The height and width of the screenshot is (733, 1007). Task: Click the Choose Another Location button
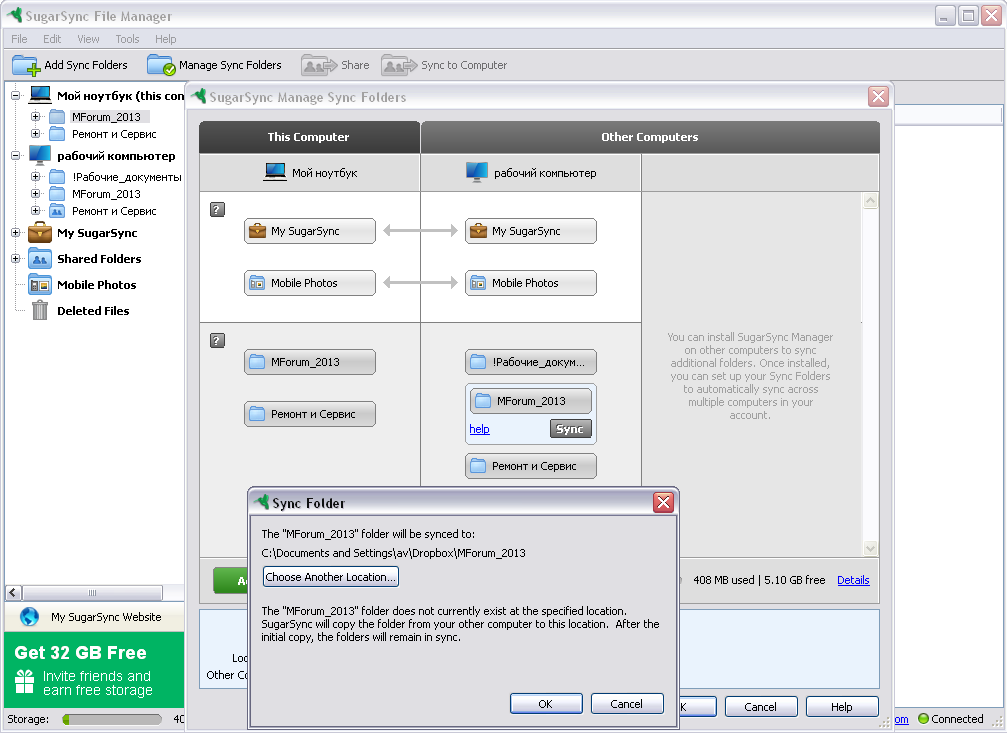[331, 577]
